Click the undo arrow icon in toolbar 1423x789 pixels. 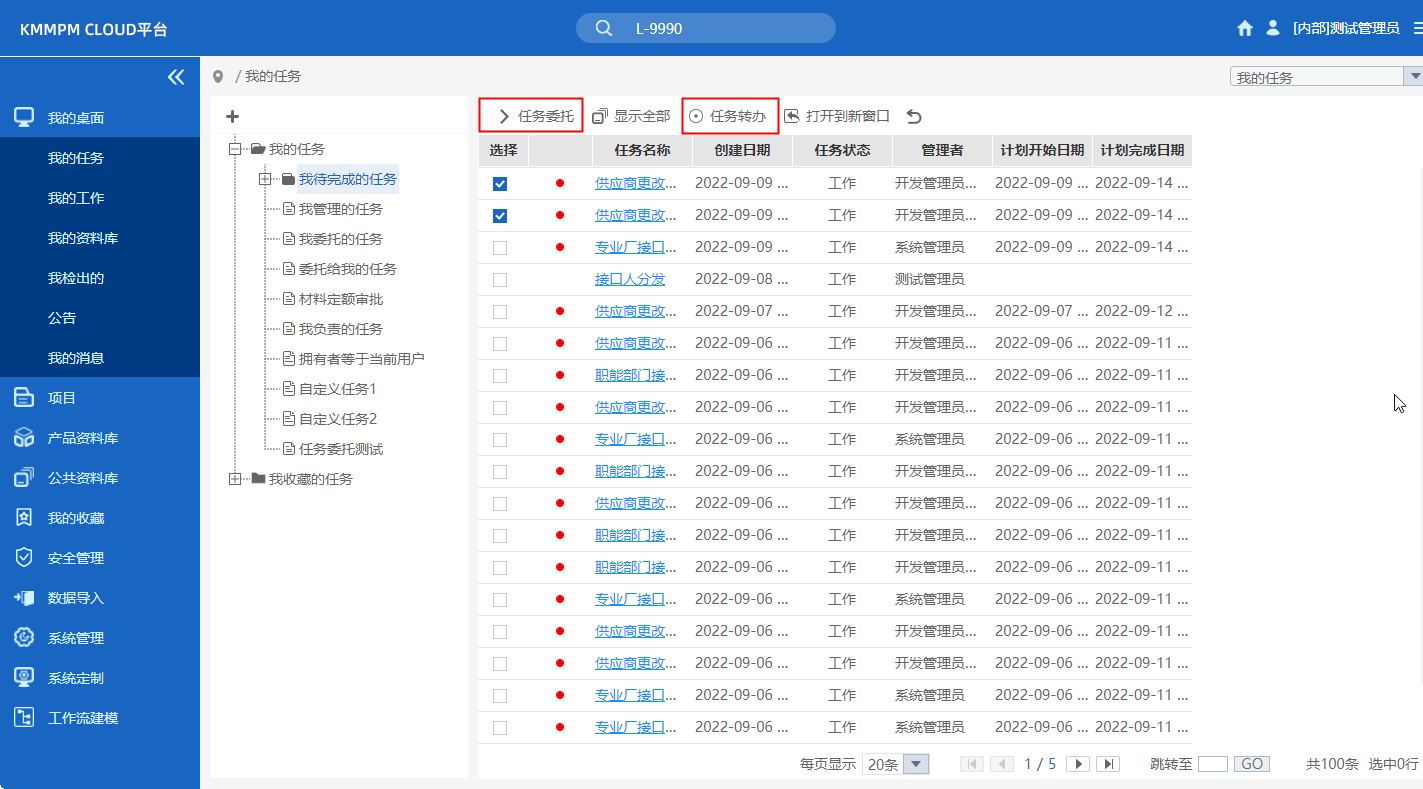pos(913,115)
